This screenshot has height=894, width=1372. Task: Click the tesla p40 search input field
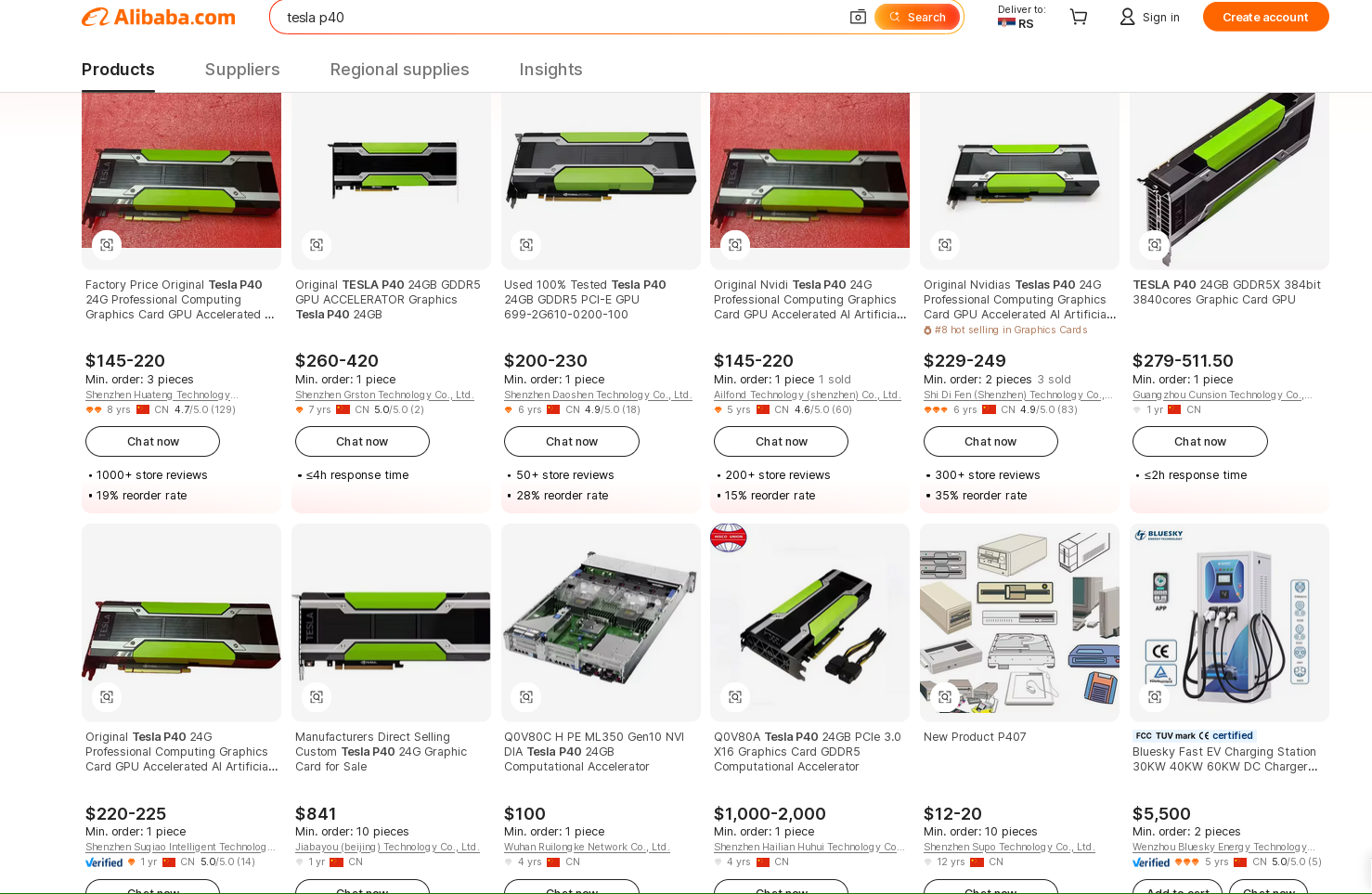coord(557,17)
